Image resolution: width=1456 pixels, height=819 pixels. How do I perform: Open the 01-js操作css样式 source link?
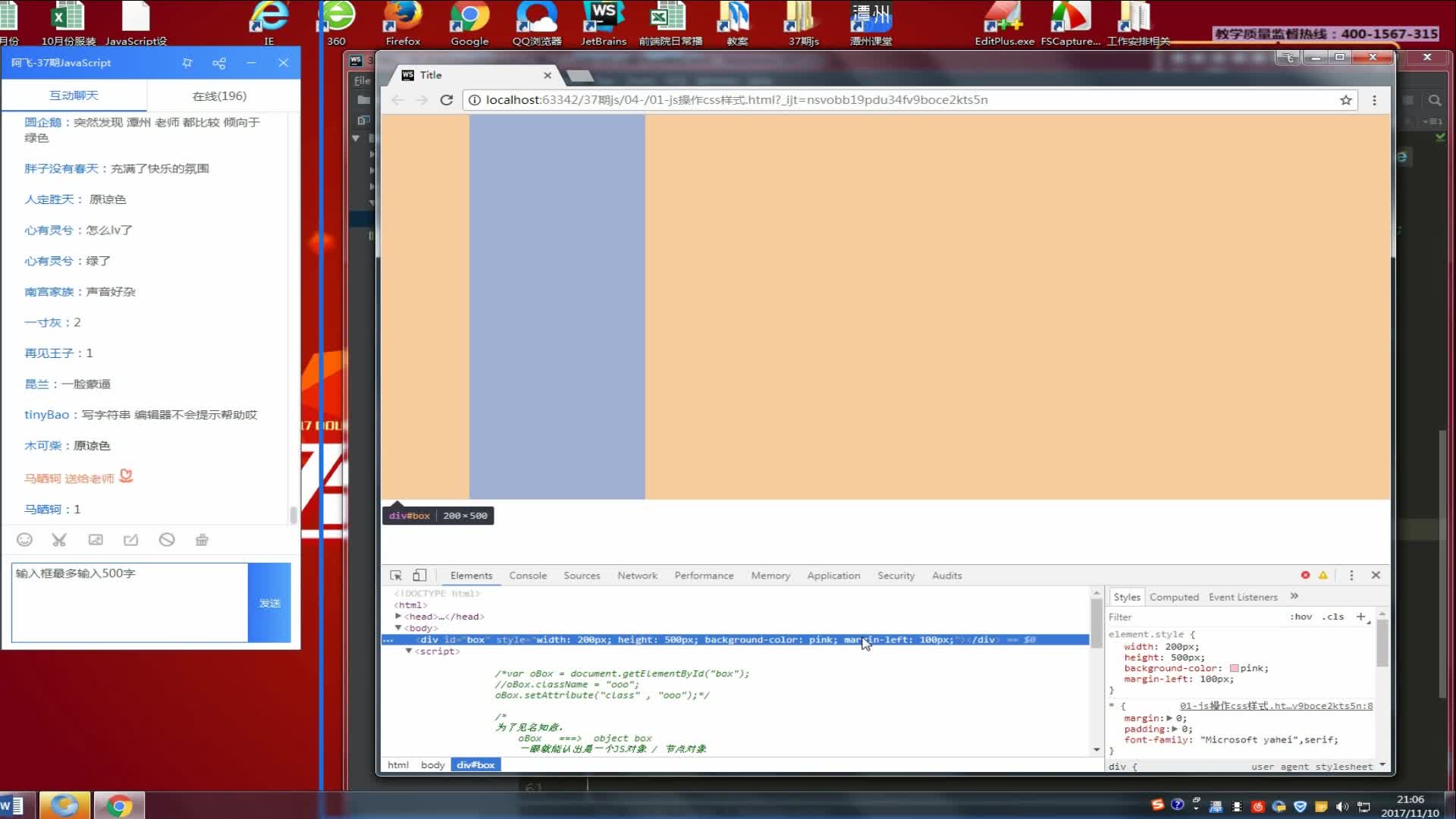1276,706
